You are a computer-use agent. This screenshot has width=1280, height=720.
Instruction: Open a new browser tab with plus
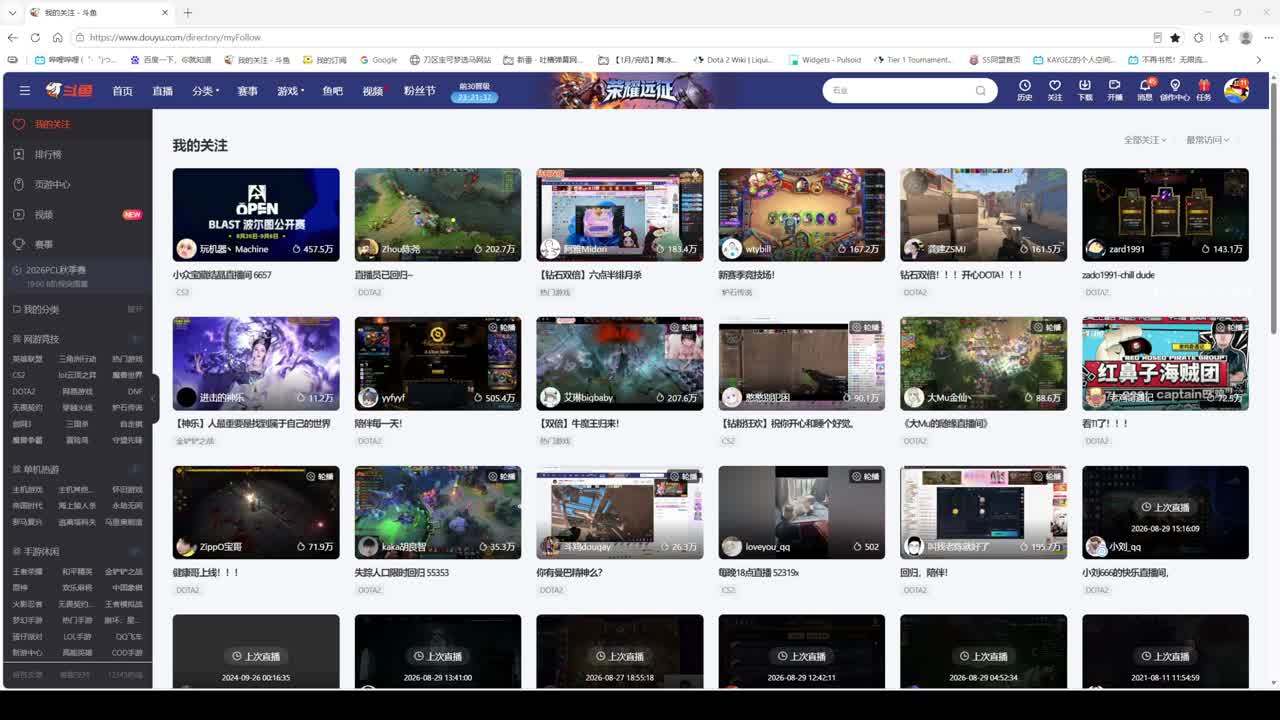point(187,12)
